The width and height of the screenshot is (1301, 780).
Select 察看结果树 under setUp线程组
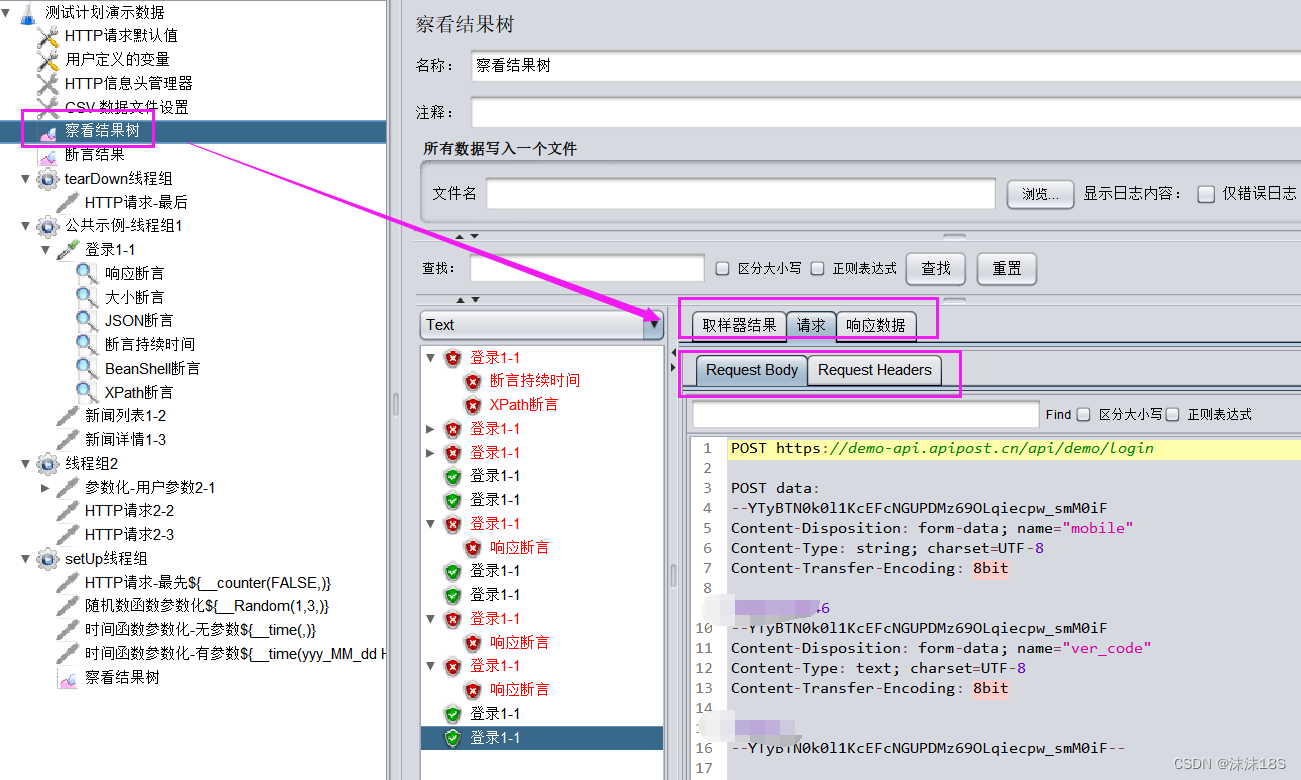coord(122,677)
